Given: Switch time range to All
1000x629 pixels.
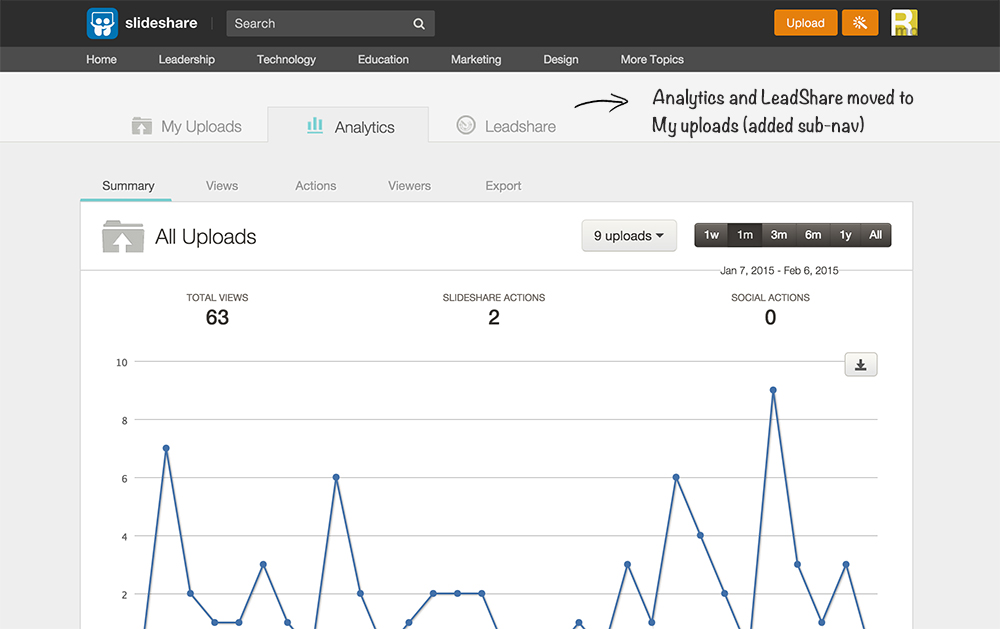Looking at the screenshot, I should [x=875, y=234].
